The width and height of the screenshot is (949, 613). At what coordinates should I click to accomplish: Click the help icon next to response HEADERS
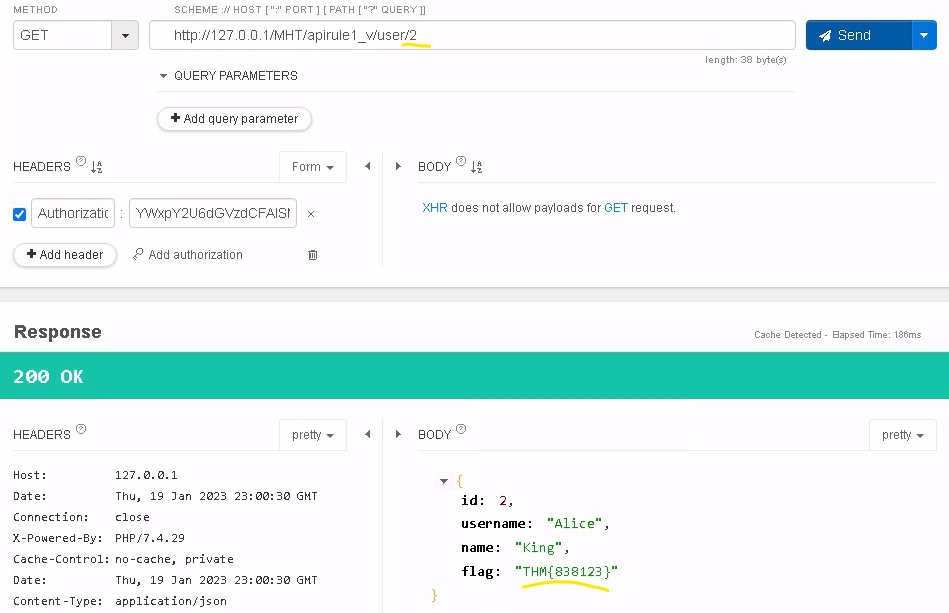tap(79, 427)
